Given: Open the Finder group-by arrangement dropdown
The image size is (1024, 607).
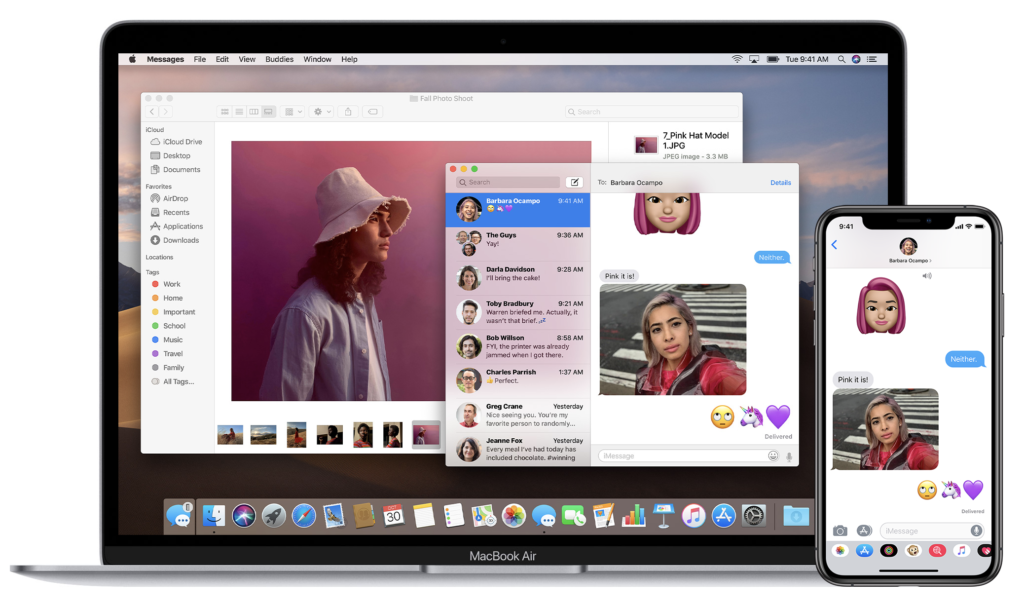Looking at the screenshot, I should (x=293, y=112).
